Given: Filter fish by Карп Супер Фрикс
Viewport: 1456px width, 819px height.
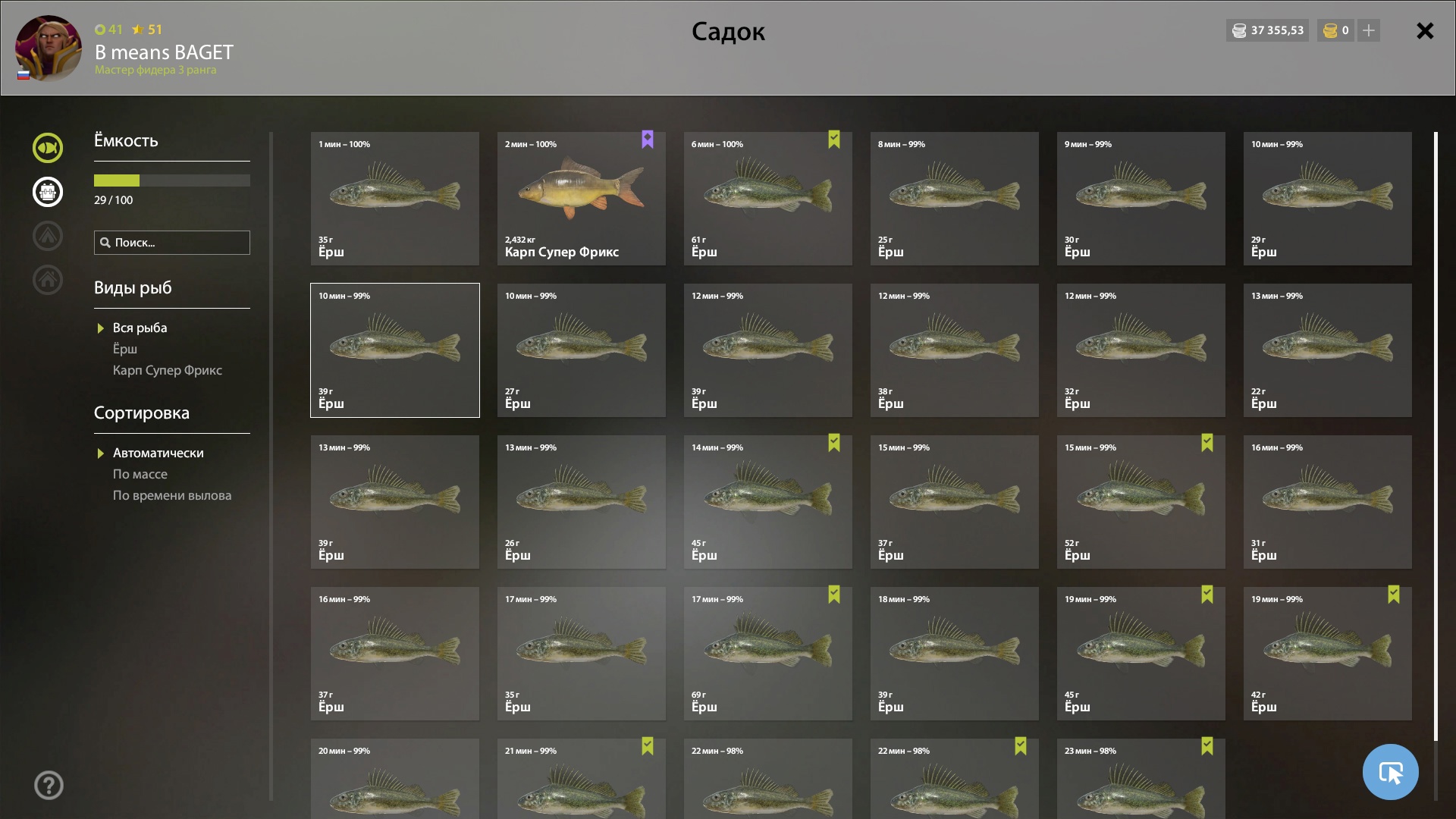Looking at the screenshot, I should point(168,370).
